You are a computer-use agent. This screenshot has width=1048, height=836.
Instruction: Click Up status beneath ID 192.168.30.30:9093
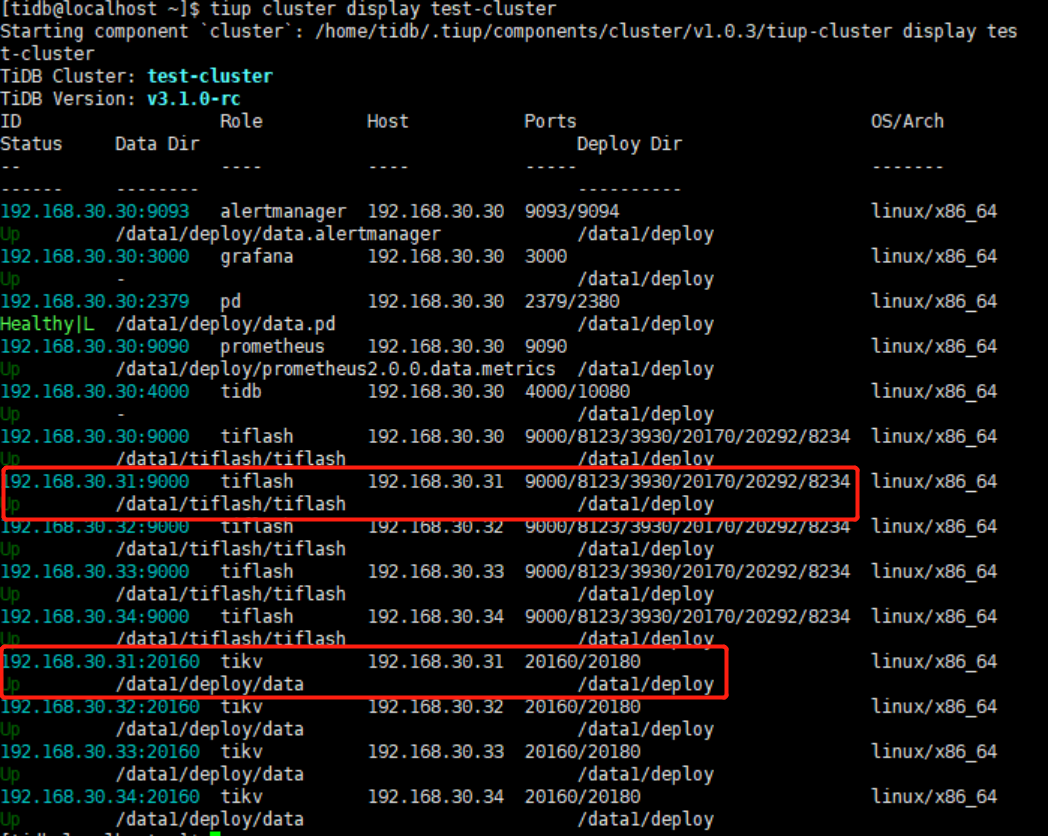pos(10,235)
